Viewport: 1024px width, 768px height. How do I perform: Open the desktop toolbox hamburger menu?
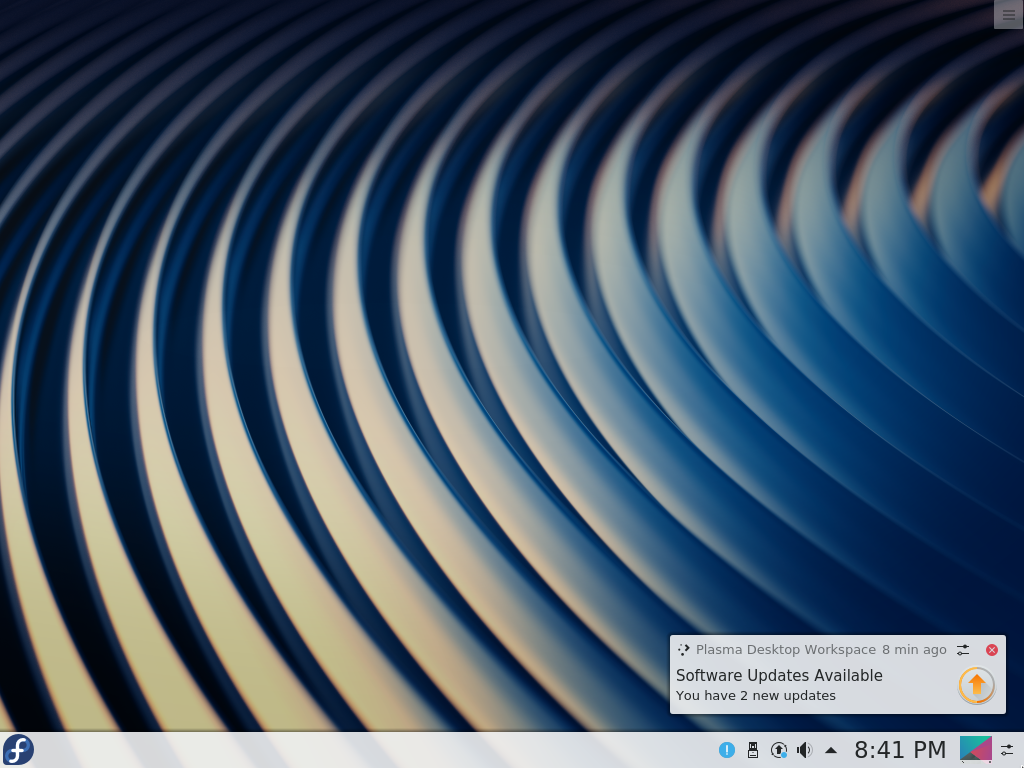[x=1008, y=14]
